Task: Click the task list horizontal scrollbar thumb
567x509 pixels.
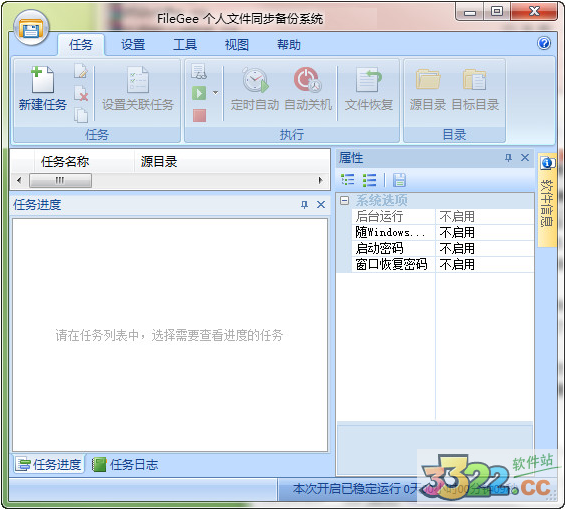Action: coord(60,180)
